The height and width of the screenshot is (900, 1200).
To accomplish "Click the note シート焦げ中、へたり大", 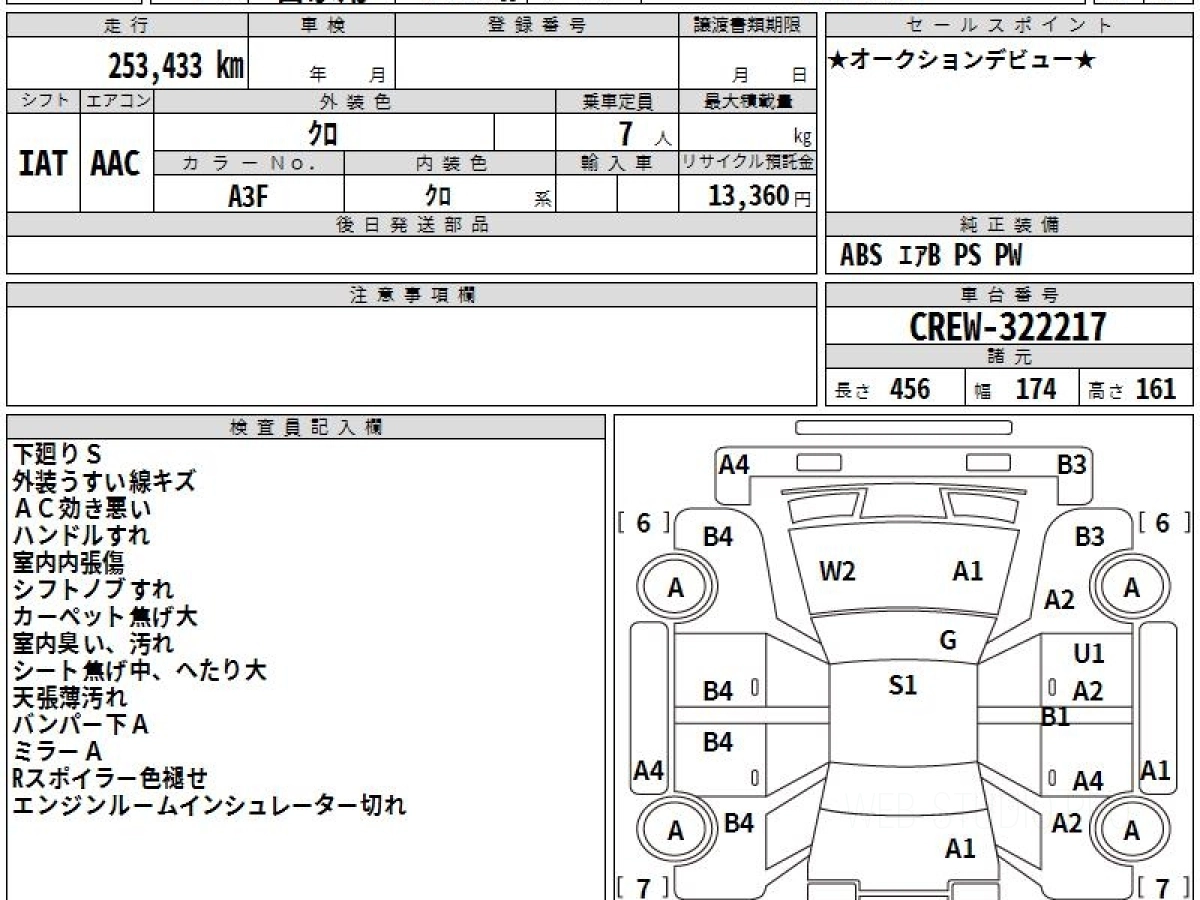I will (x=140, y=670).
